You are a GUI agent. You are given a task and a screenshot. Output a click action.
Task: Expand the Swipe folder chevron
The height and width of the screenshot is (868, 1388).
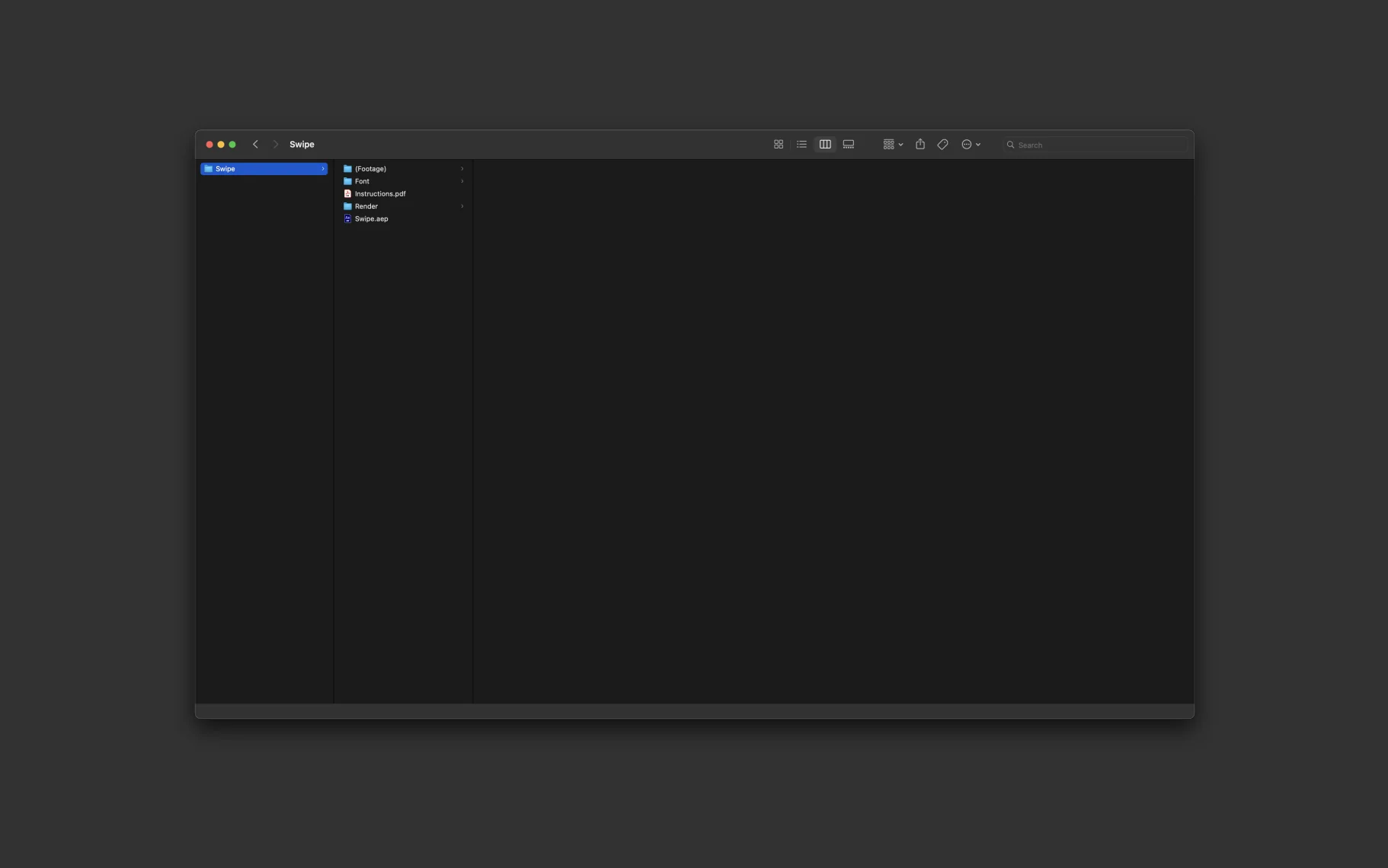tap(323, 169)
